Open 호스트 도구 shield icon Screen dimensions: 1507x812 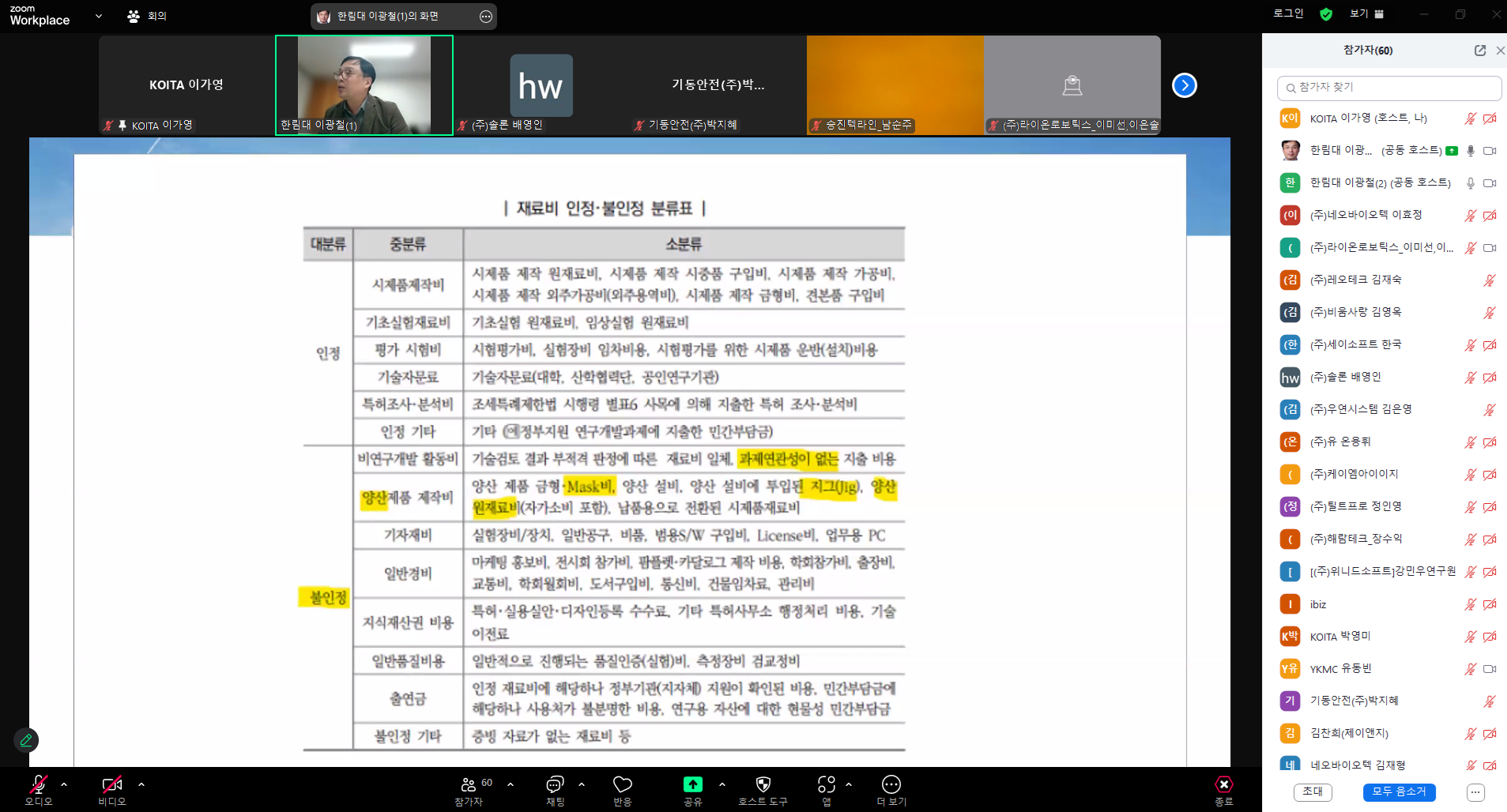tap(763, 790)
